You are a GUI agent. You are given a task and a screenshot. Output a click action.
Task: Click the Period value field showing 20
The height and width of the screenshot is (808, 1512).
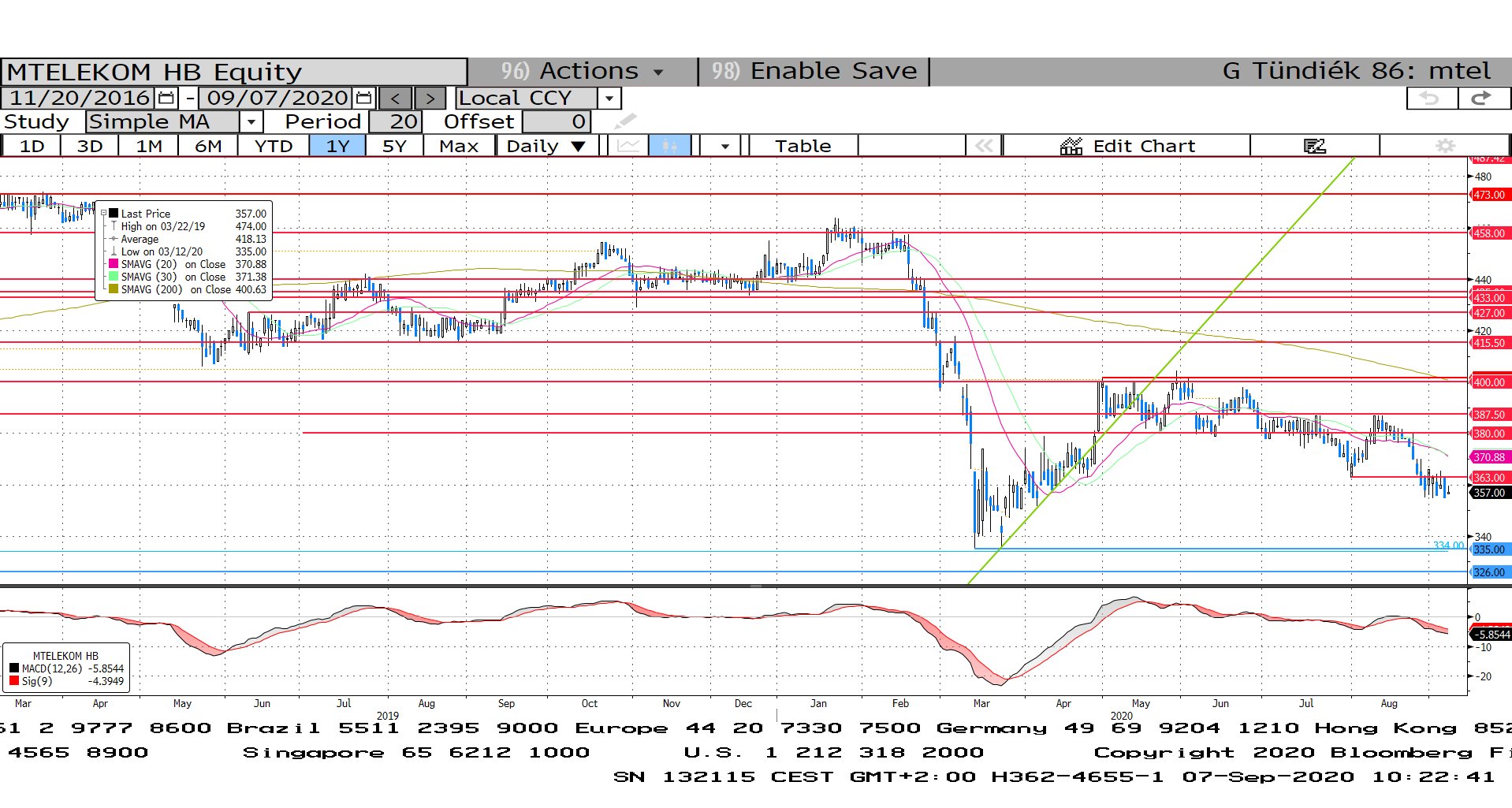(x=396, y=122)
